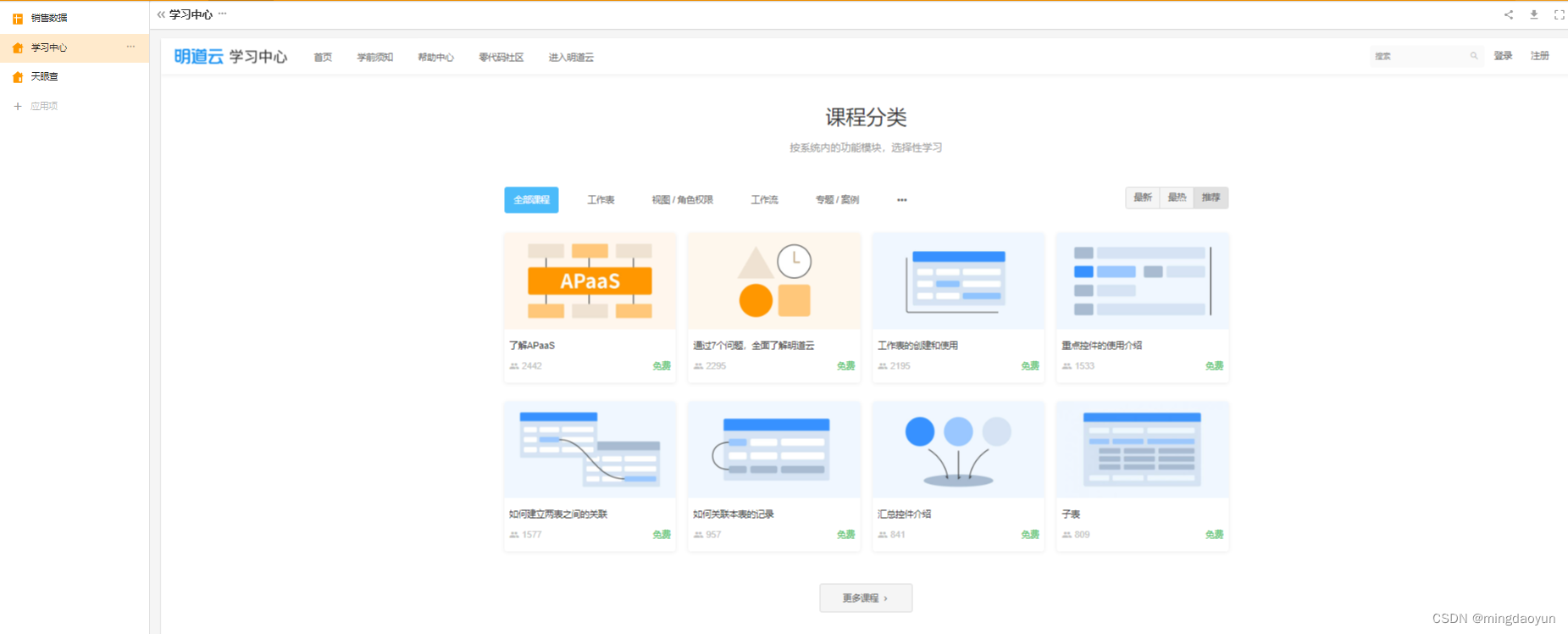
Task: Click the magnifier icon in the search box
Action: pos(1474,56)
